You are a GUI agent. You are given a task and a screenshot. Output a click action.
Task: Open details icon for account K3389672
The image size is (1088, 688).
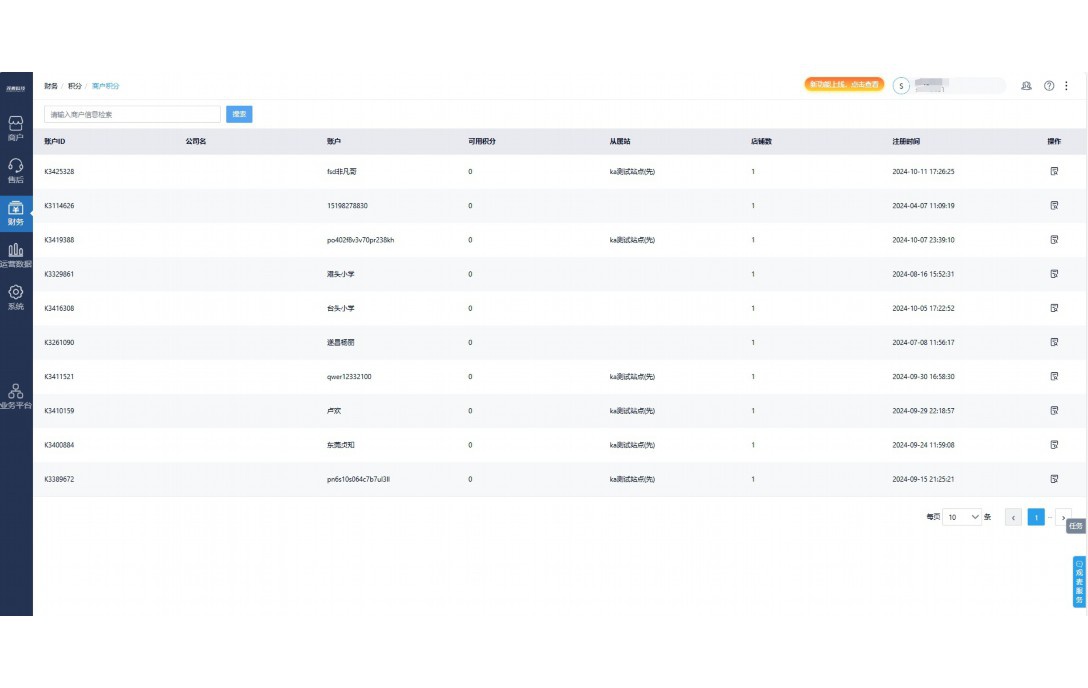coord(1054,479)
